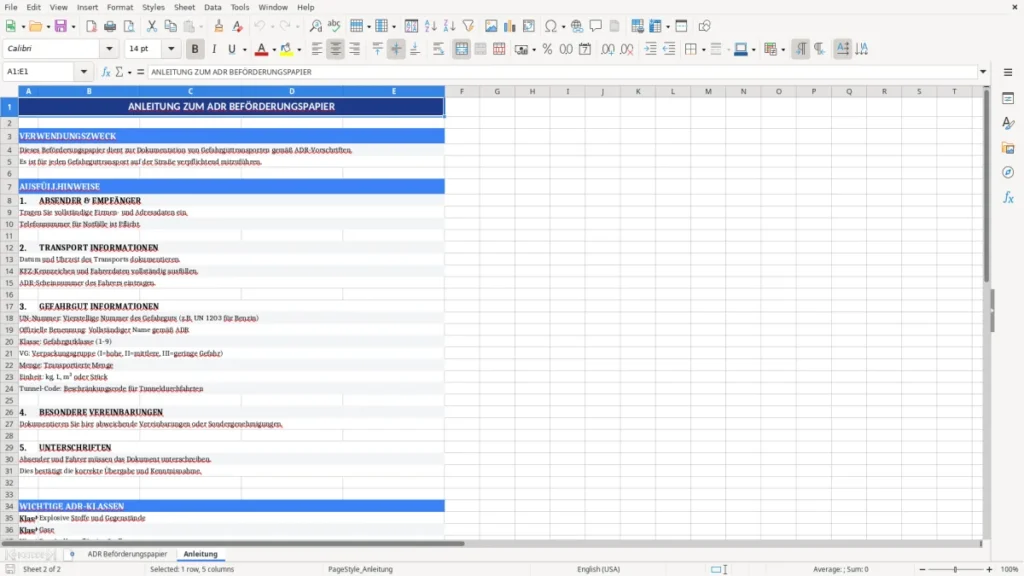Click the Save document icon
This screenshot has width=1024, height=576.
pyautogui.click(x=61, y=26)
